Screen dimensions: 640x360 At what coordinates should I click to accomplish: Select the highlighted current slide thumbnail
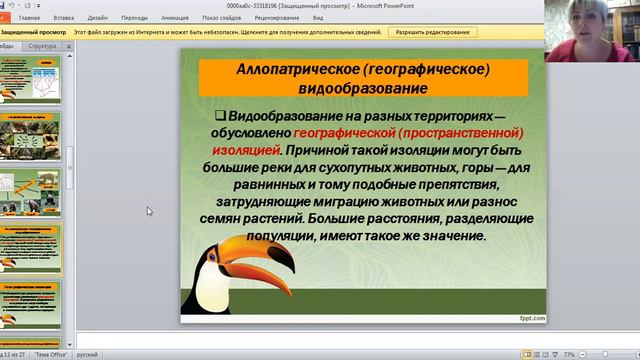(x=31, y=249)
